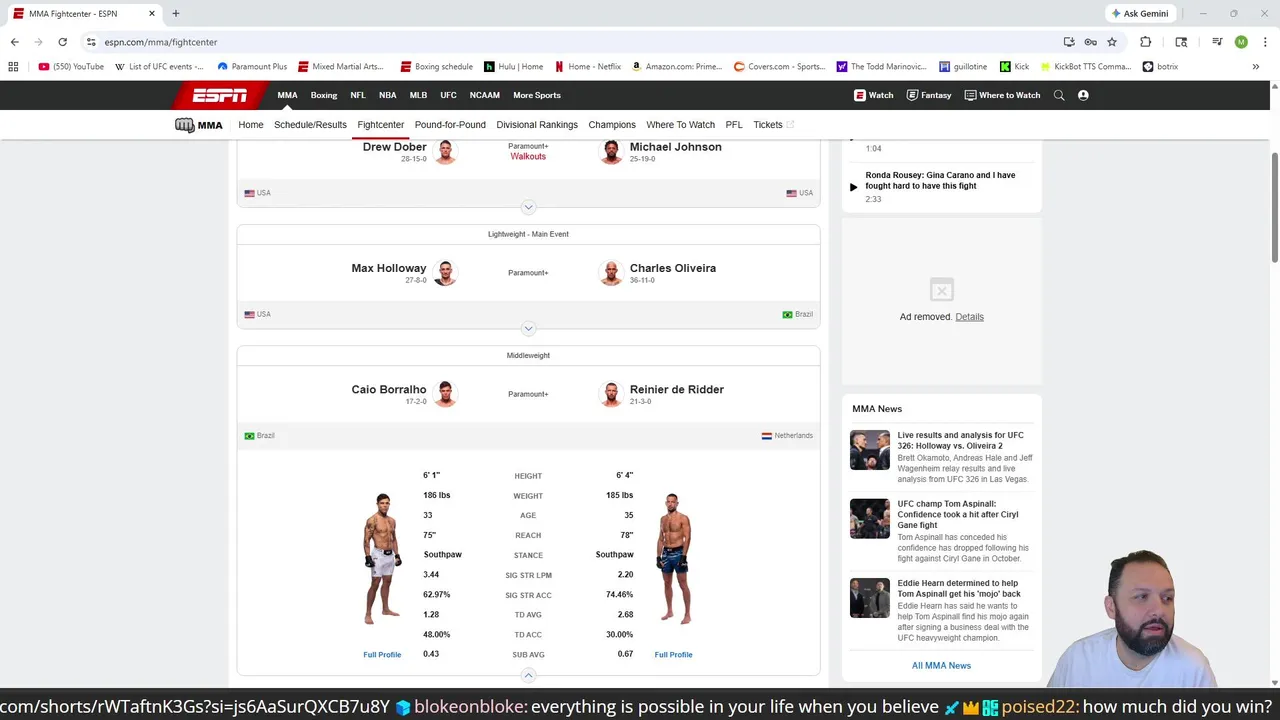This screenshot has height=720, width=1280.
Task: Open the YouTube bookmark
Action: (71, 67)
